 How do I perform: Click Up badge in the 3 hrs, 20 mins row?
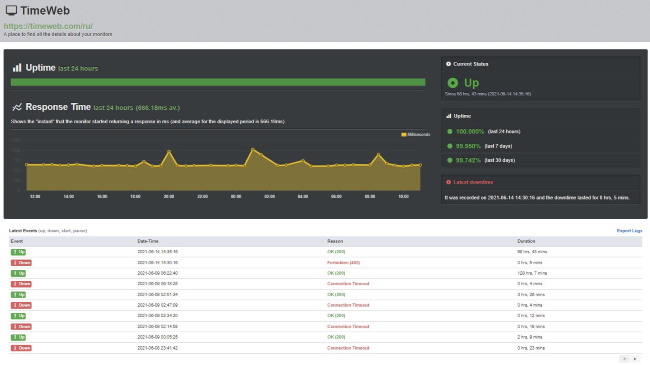18,294
